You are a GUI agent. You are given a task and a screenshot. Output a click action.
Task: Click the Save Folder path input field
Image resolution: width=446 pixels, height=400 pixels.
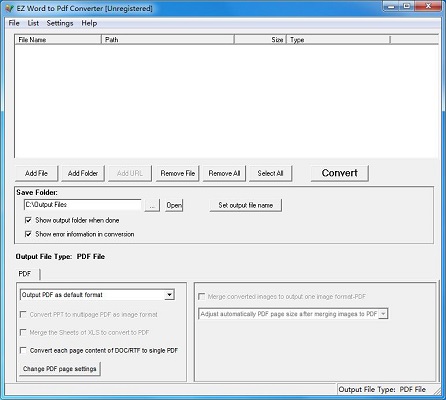83,205
